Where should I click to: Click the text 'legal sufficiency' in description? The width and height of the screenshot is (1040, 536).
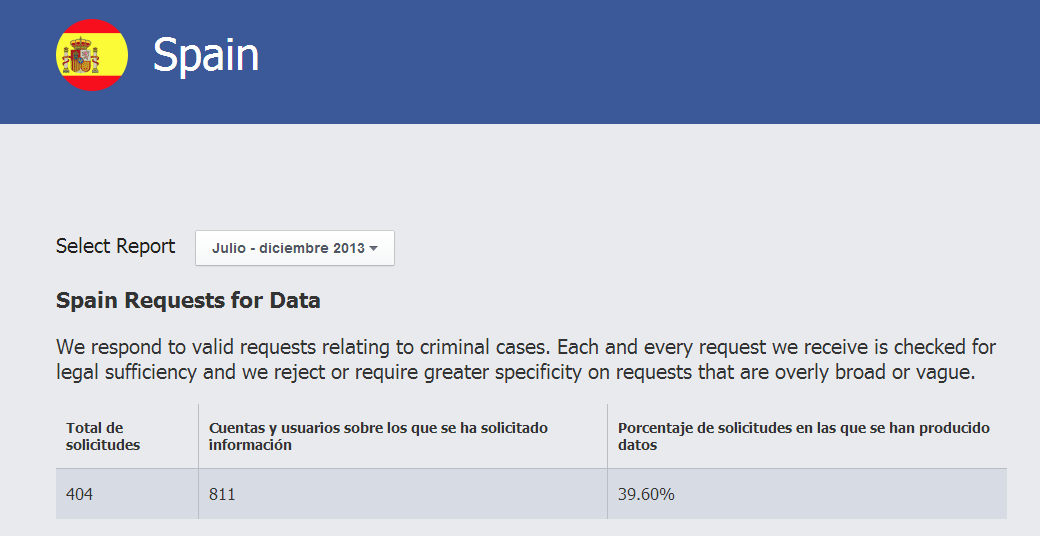click(x=127, y=372)
